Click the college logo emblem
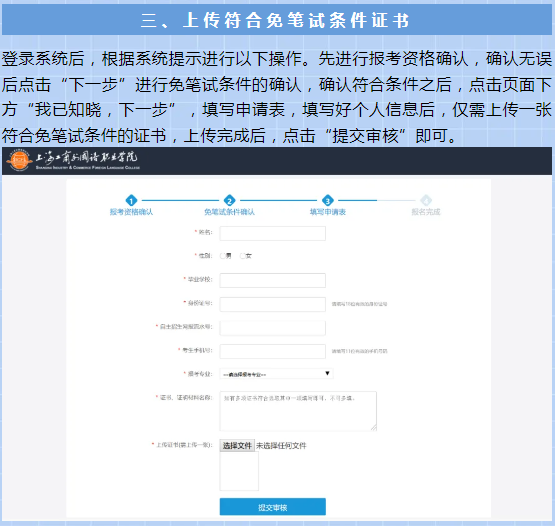The height and width of the screenshot is (526, 555). pos(19,160)
